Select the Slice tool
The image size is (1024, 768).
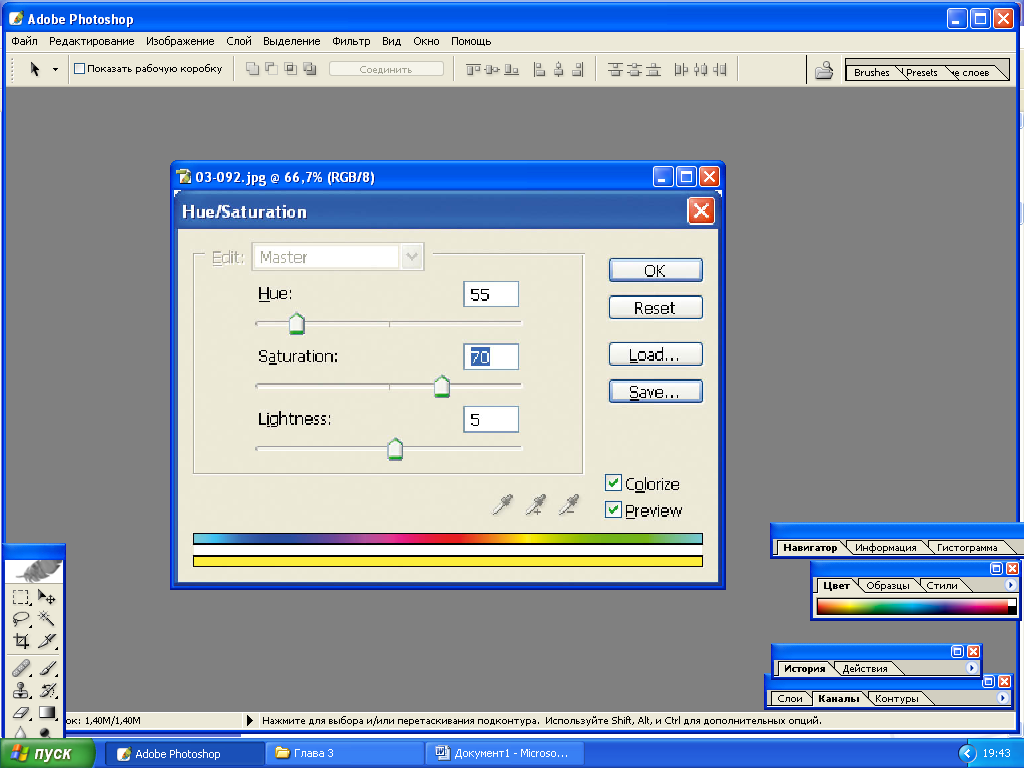[x=46, y=641]
